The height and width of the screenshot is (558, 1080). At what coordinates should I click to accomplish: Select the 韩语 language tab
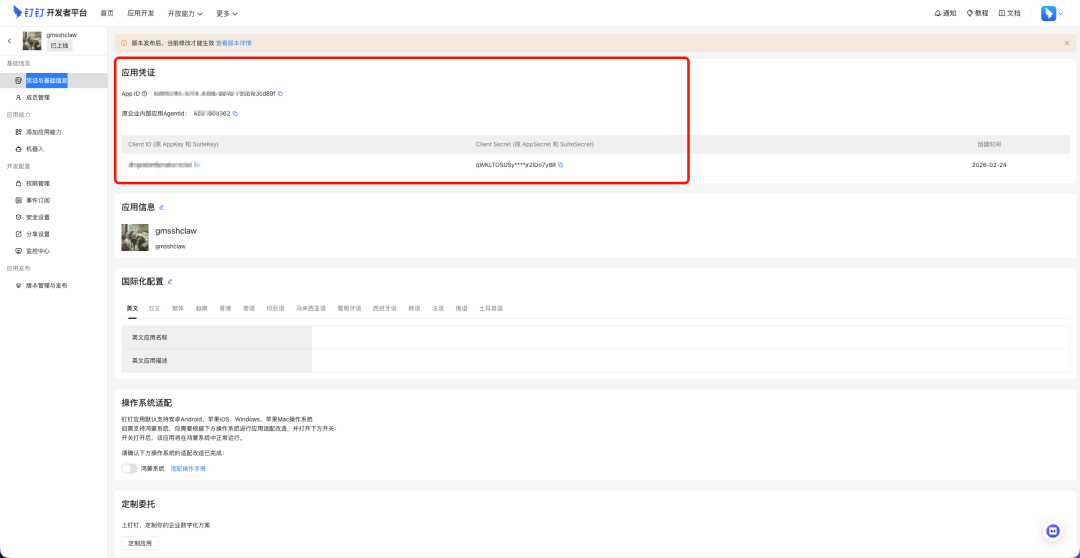click(414, 309)
